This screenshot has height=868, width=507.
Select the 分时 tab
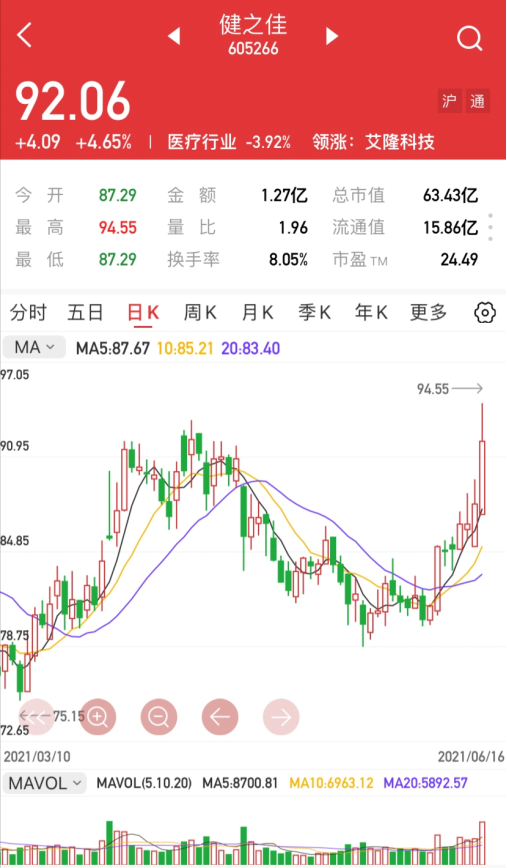28,313
